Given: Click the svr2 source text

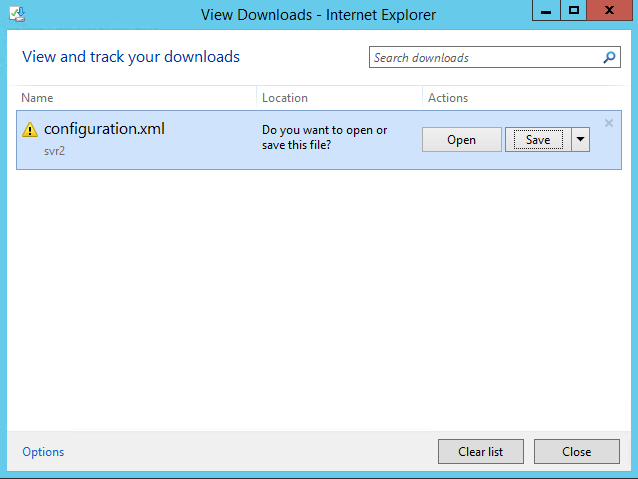Looking at the screenshot, I should point(55,151).
